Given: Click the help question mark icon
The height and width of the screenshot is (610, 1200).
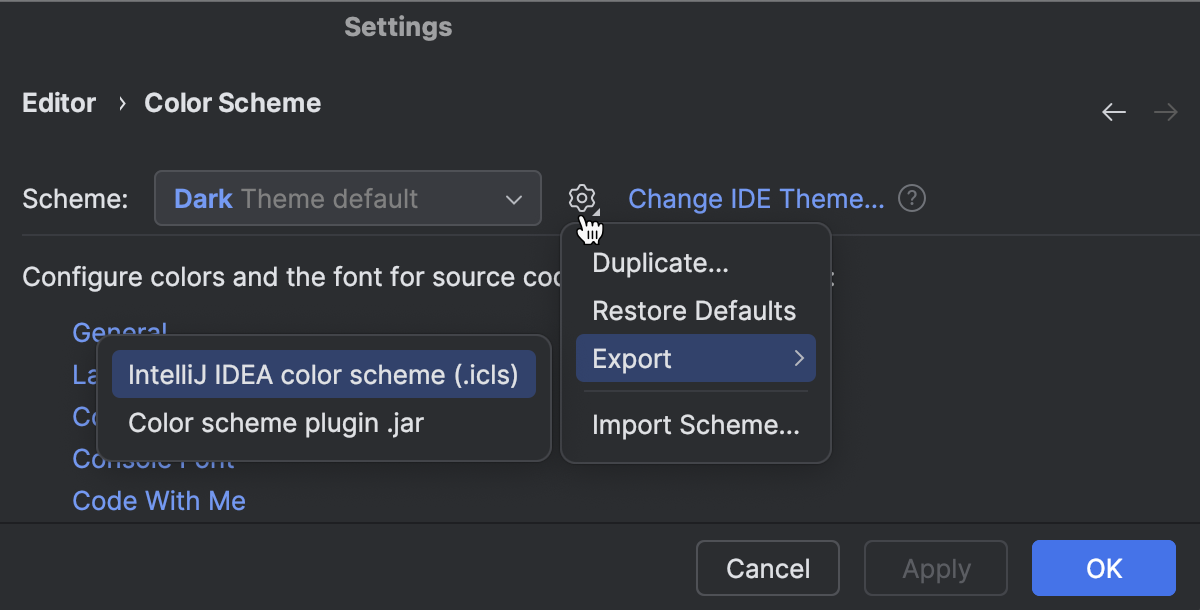Looking at the screenshot, I should coord(911,198).
